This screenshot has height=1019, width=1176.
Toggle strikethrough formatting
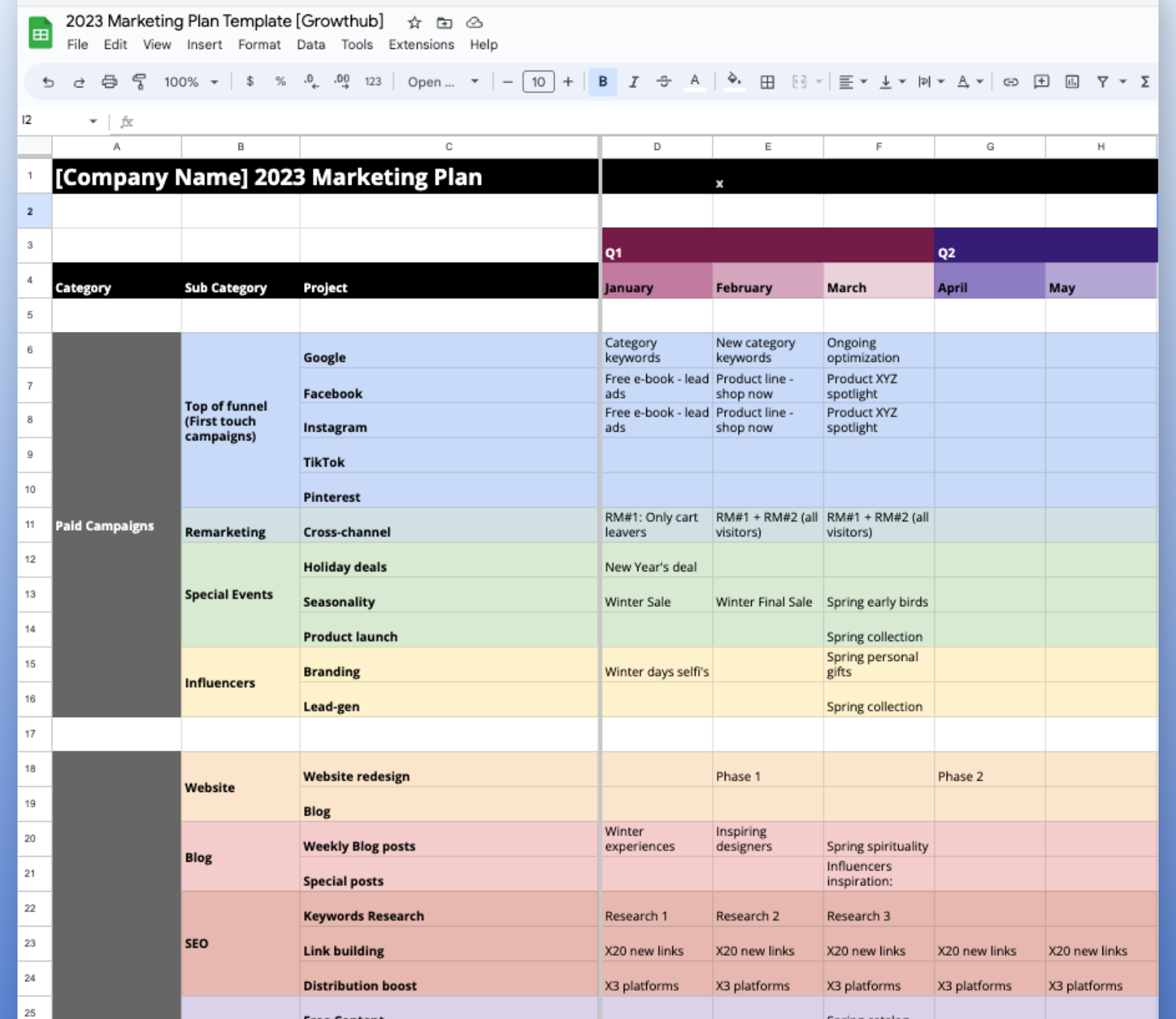(664, 82)
